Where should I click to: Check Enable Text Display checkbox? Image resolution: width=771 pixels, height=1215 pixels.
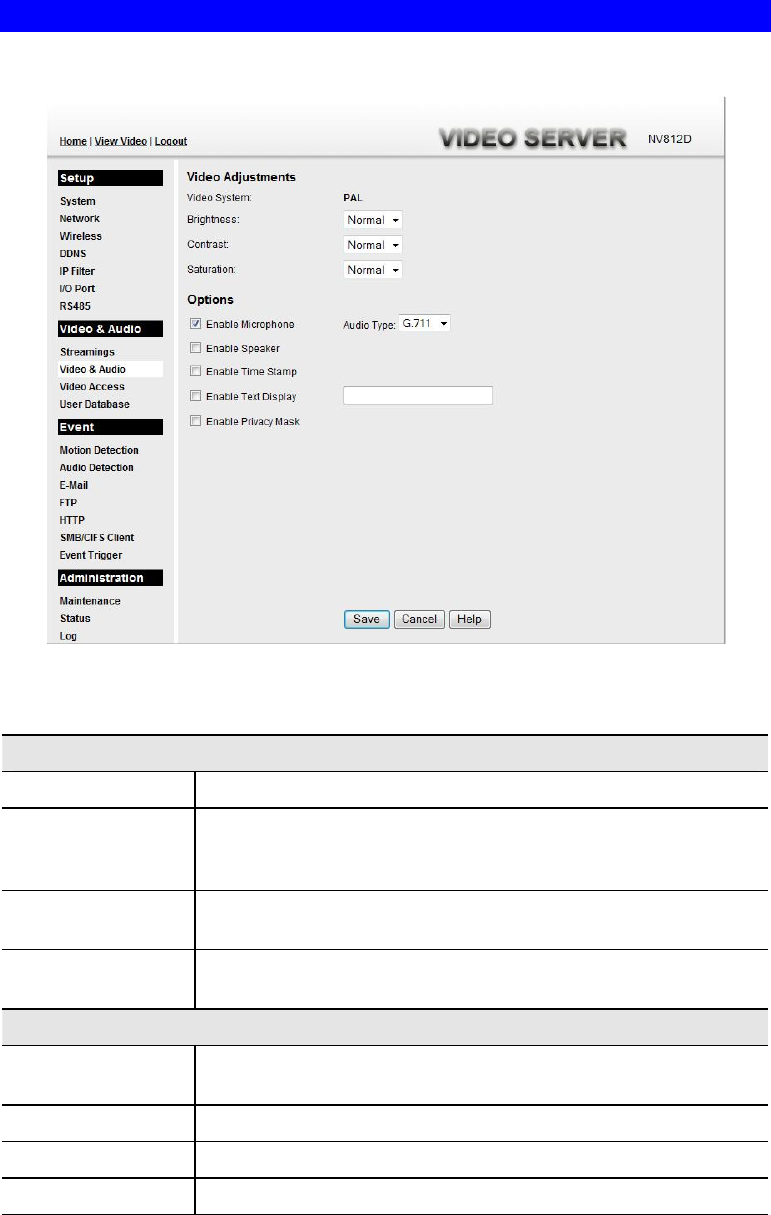pyautogui.click(x=195, y=397)
